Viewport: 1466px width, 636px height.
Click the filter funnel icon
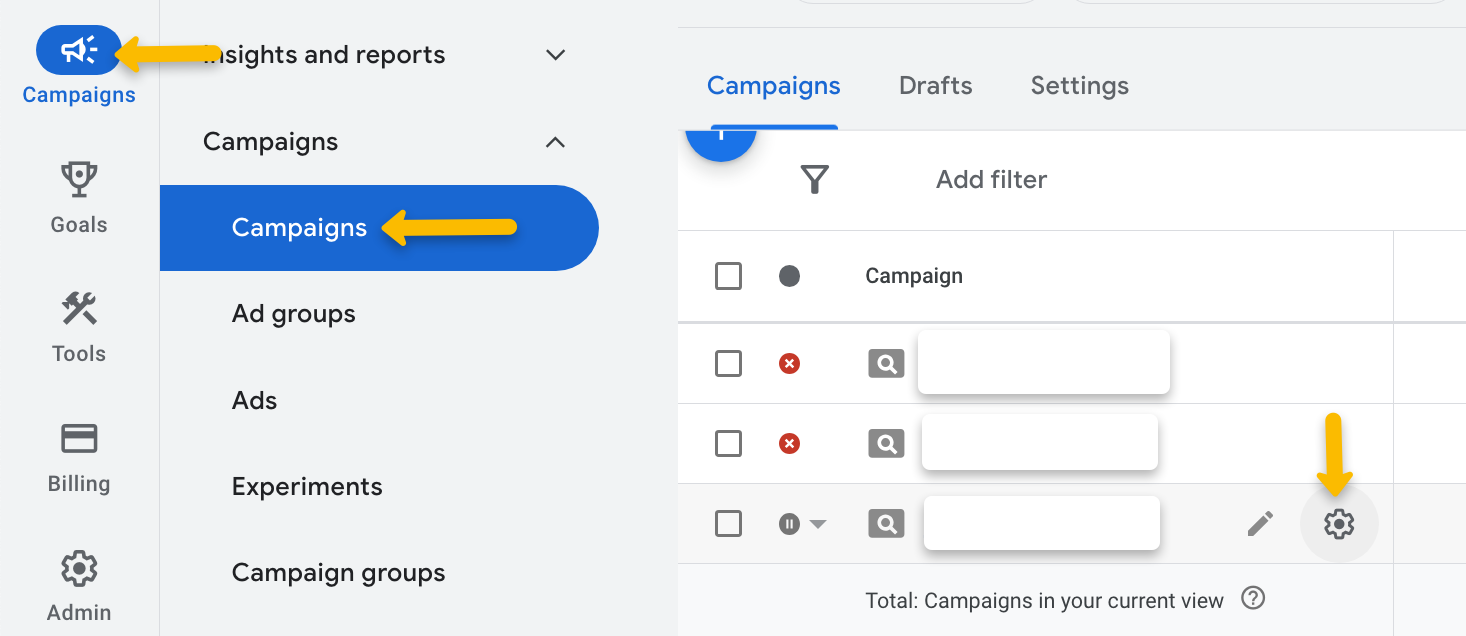pos(815,180)
